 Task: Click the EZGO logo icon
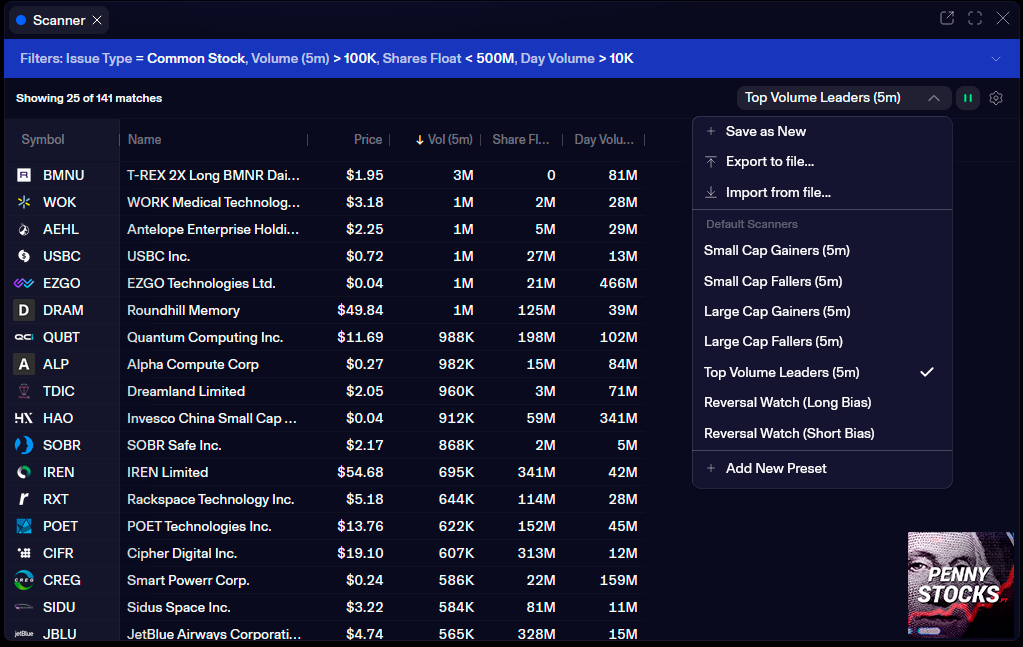tap(23, 283)
